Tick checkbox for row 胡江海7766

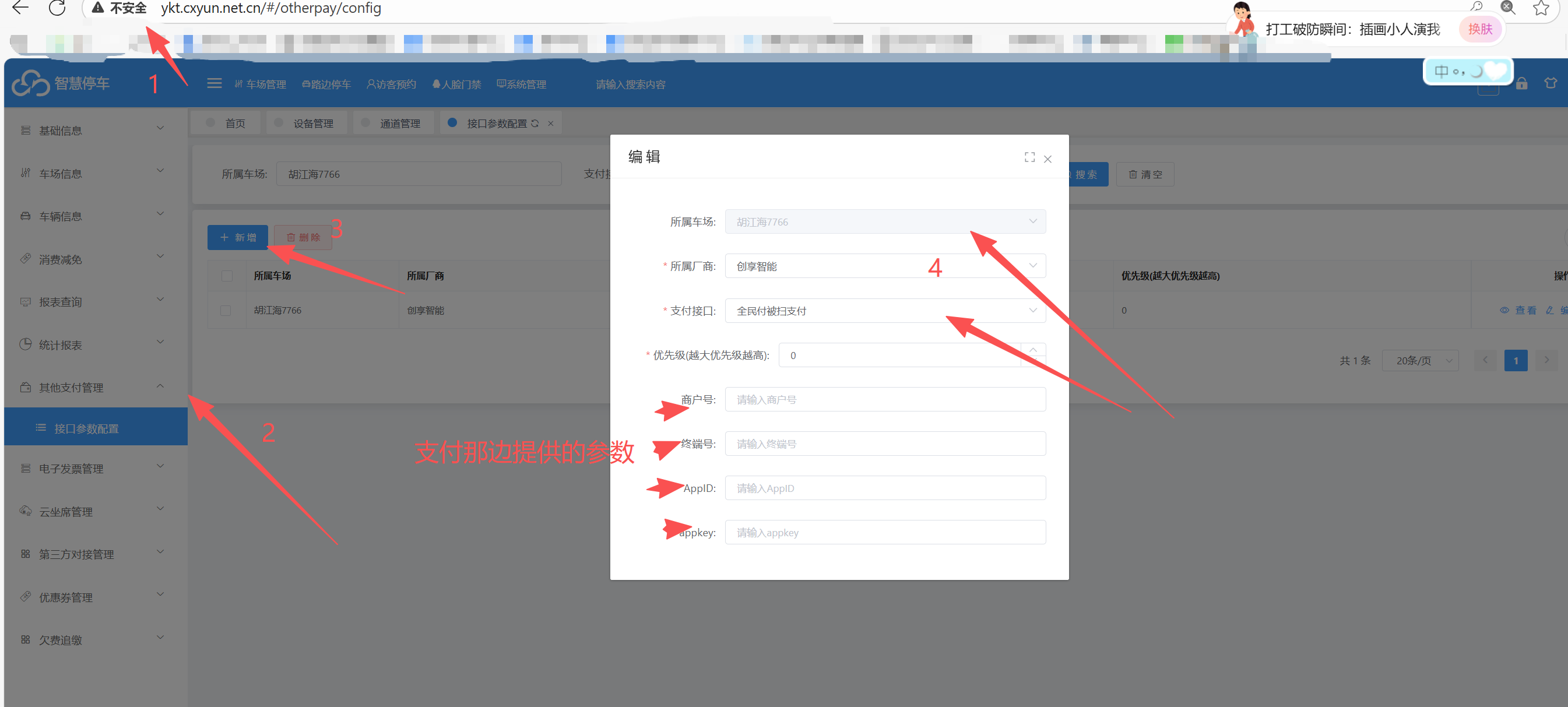click(x=225, y=311)
